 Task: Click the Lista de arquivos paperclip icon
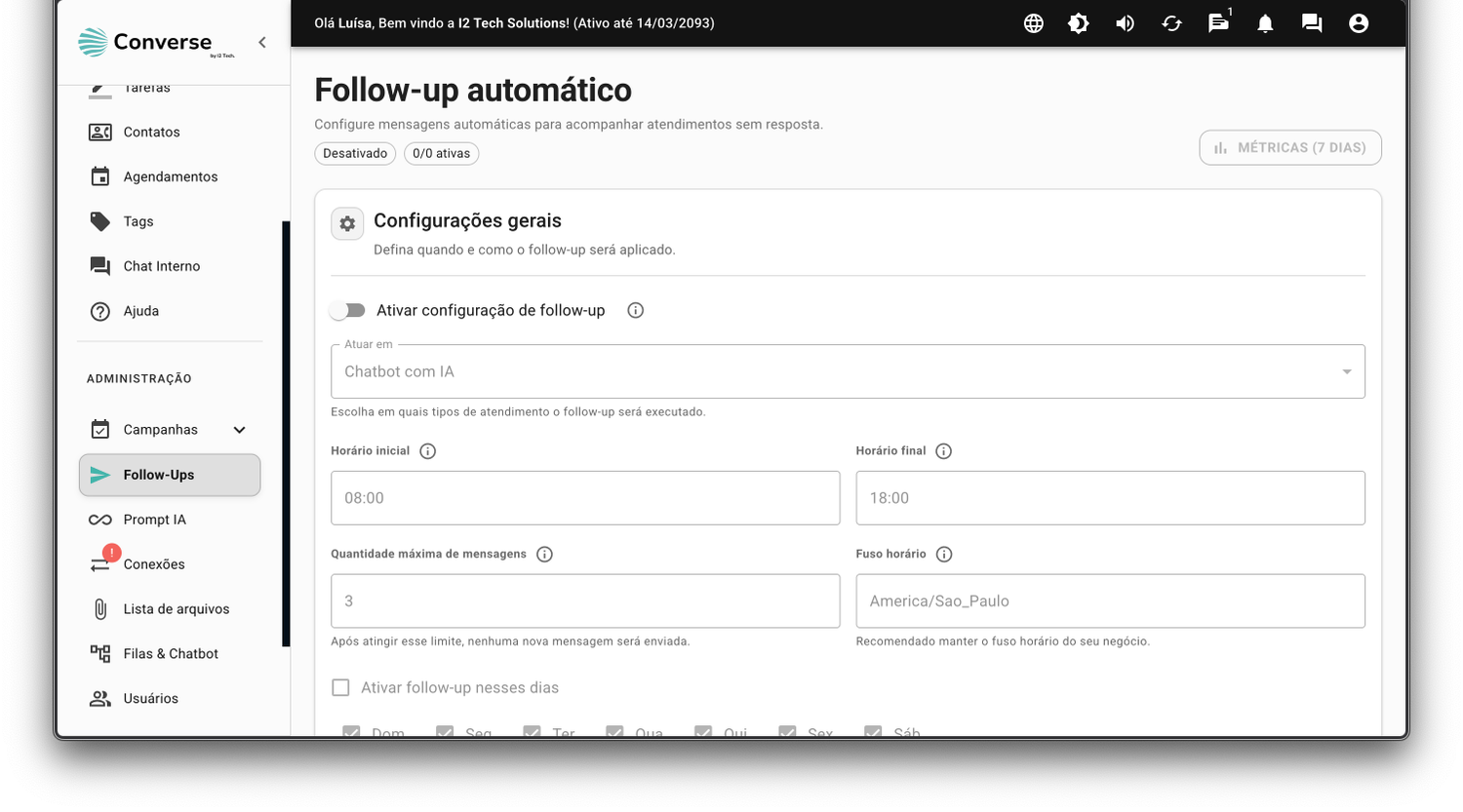(x=100, y=609)
